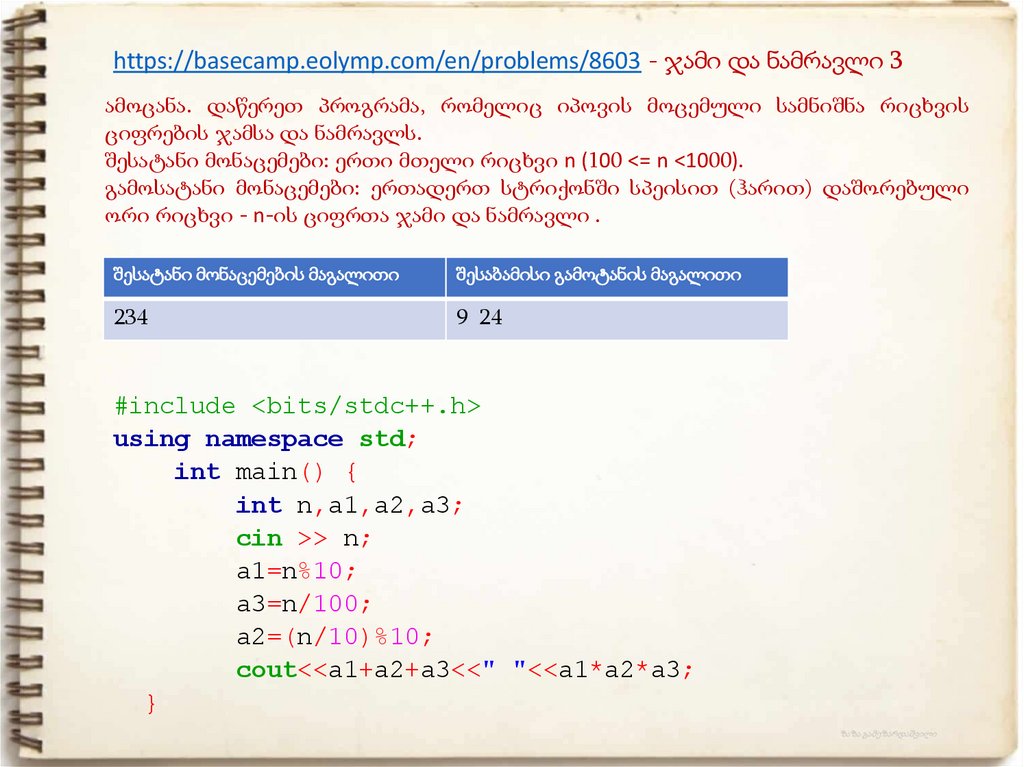Viewport: 1024px width, 767px height.
Task: Click the 'a3=n/100;' code line
Action: (304, 604)
